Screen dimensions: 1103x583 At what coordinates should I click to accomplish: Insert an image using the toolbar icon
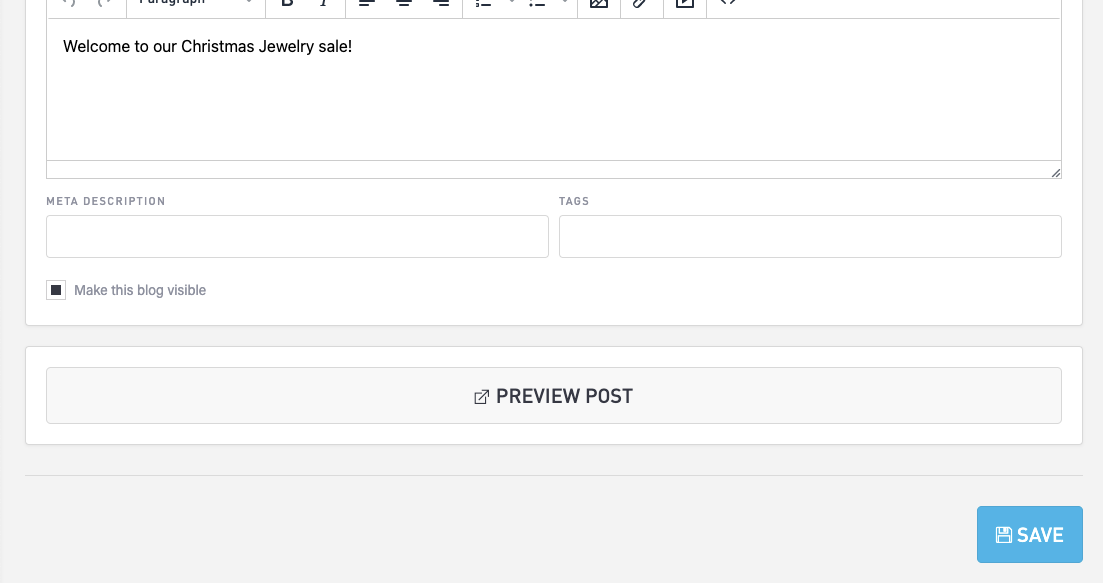[599, 4]
